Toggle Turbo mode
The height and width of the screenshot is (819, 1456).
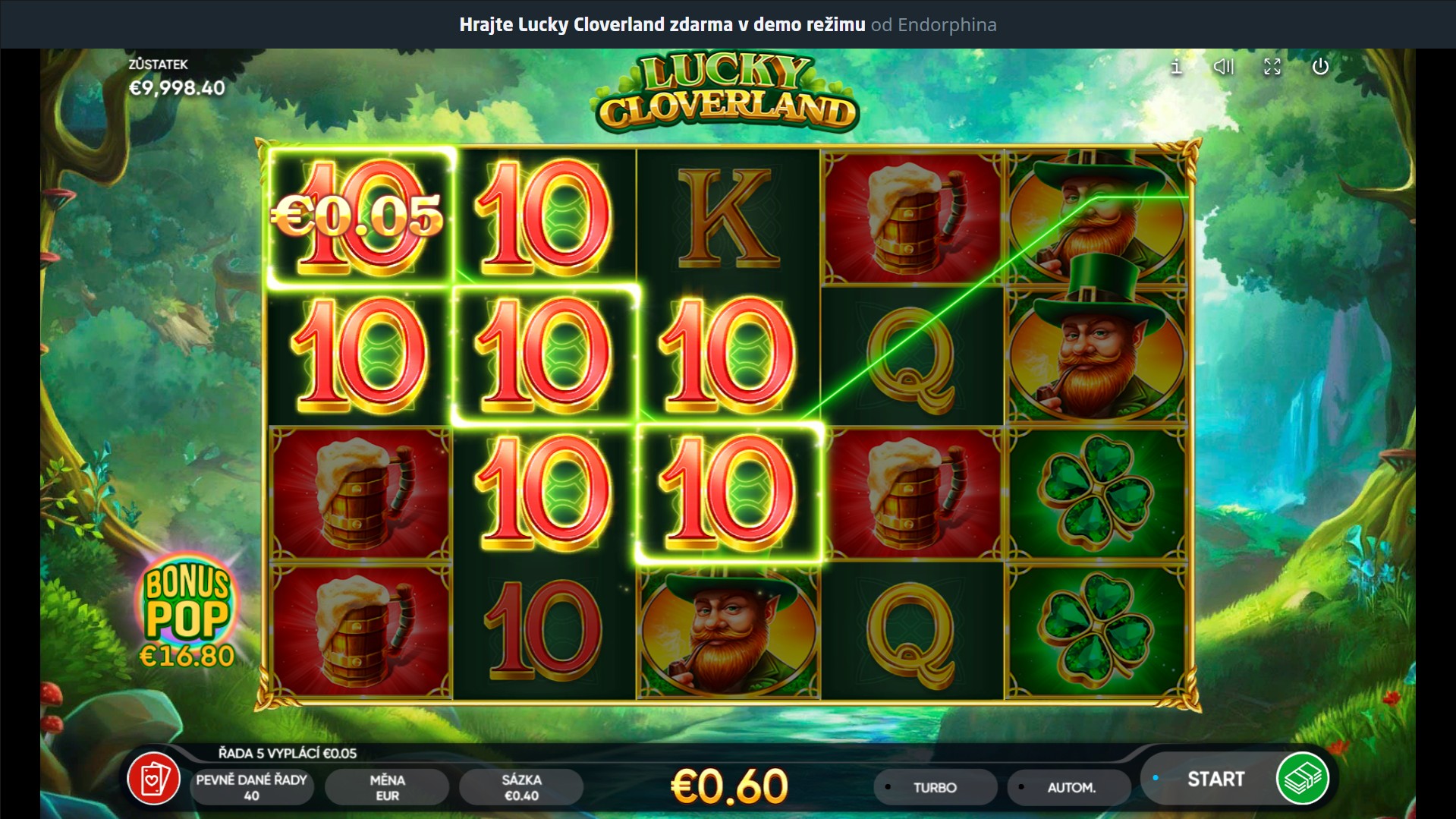[935, 787]
